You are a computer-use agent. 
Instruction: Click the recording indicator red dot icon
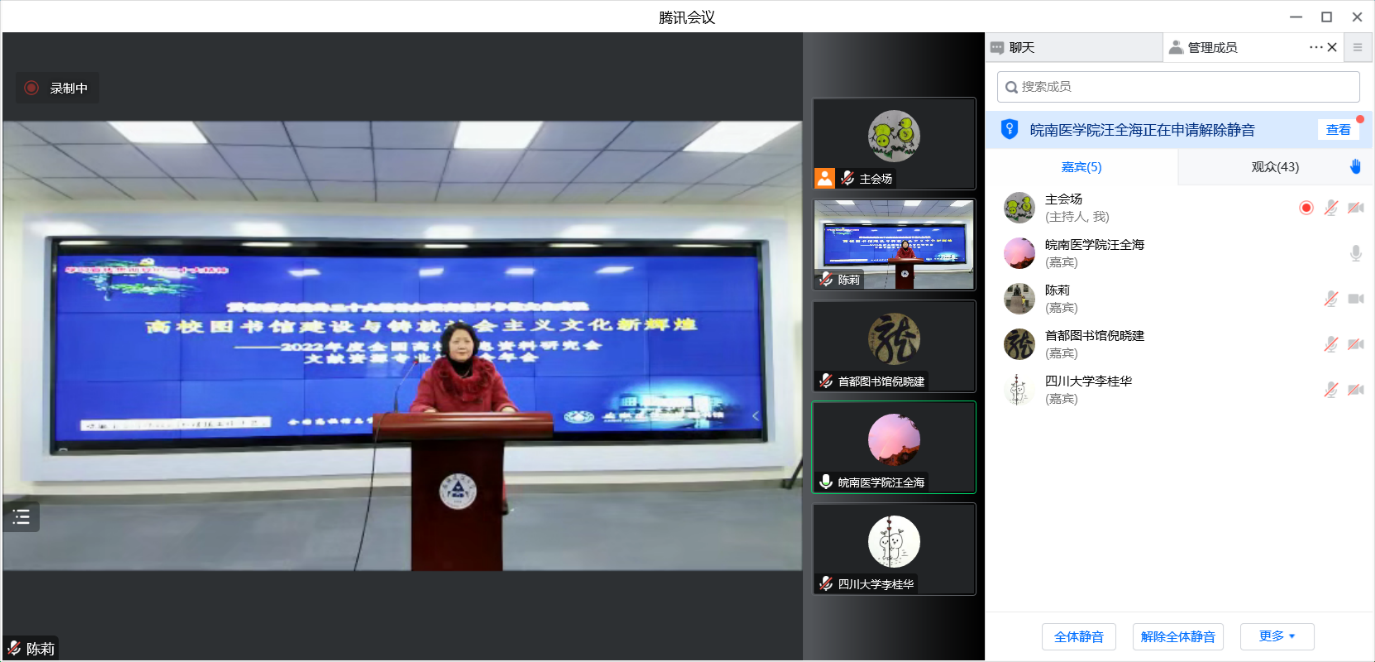[31, 88]
